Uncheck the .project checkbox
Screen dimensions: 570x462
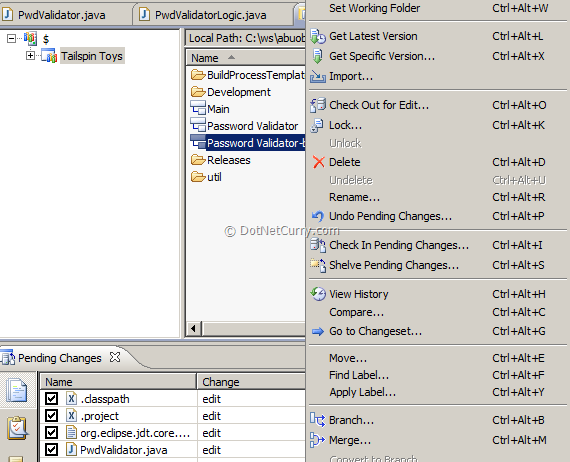(x=51, y=416)
